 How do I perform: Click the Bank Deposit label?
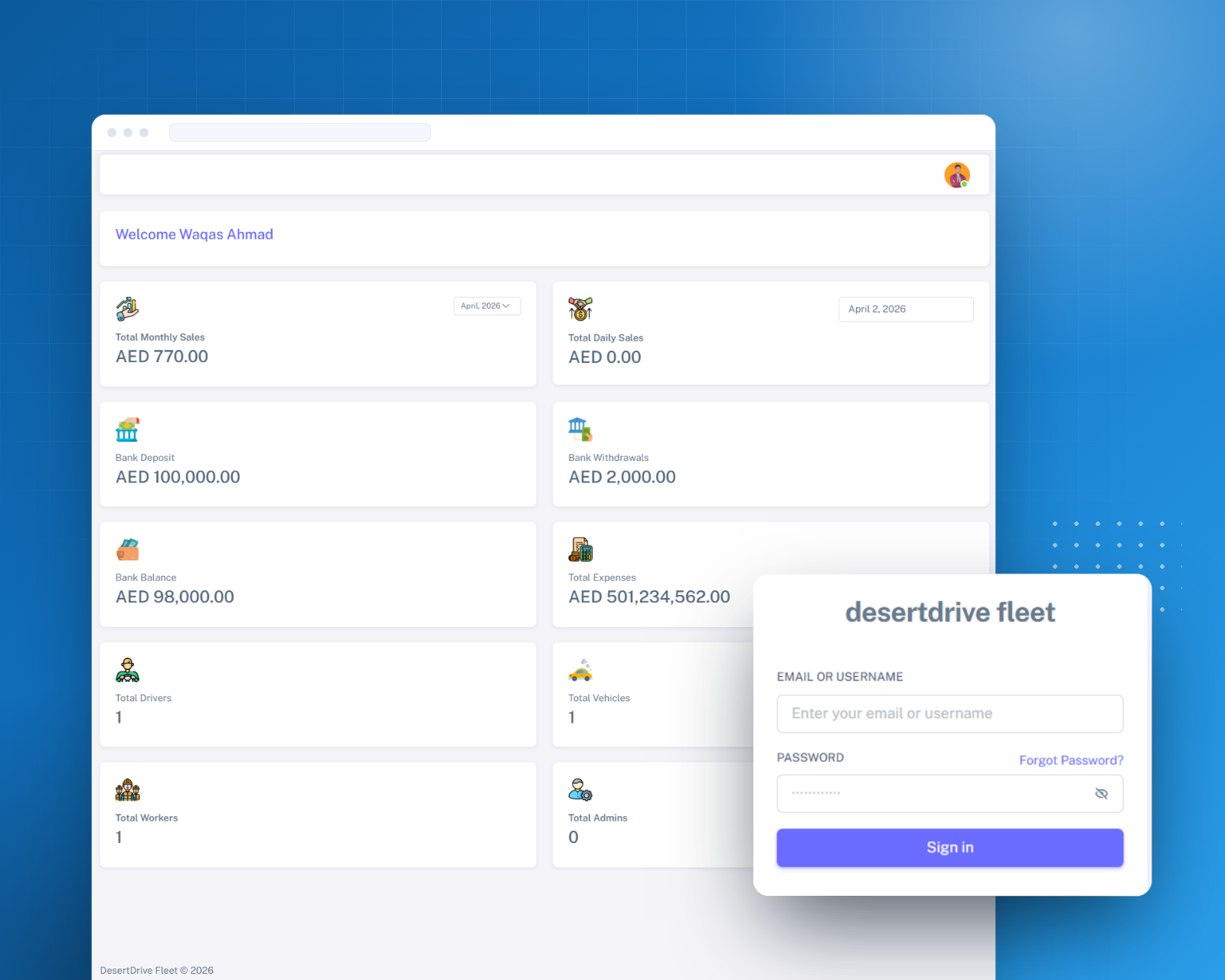[145, 458]
